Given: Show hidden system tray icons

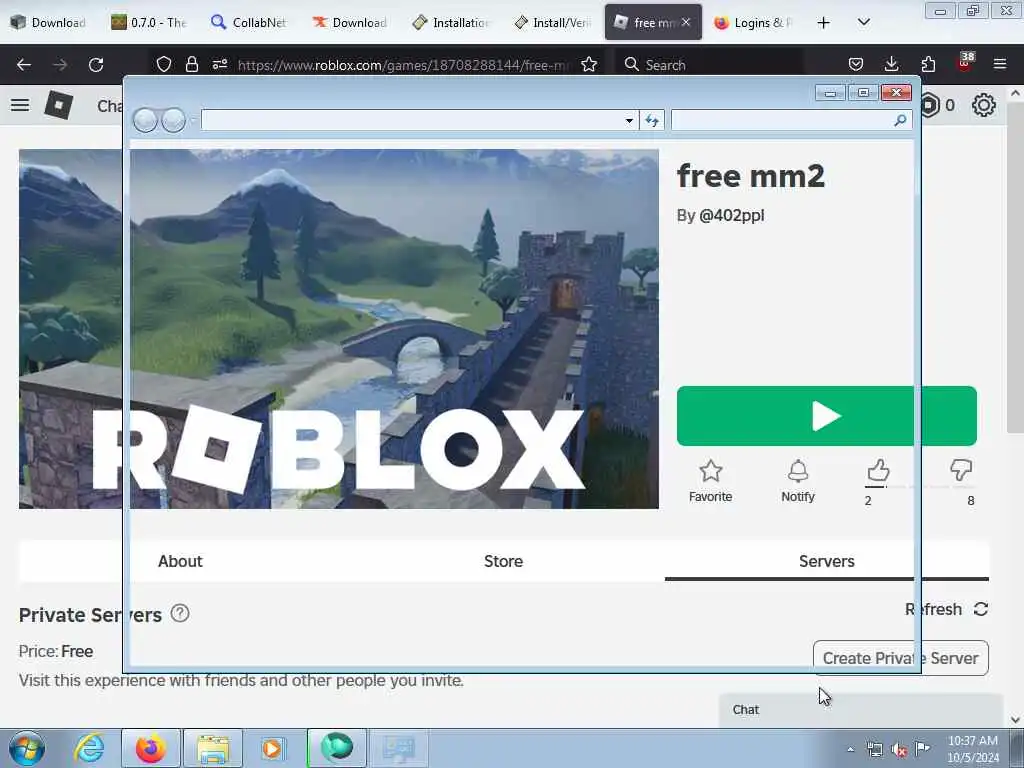Looking at the screenshot, I should pos(850,750).
